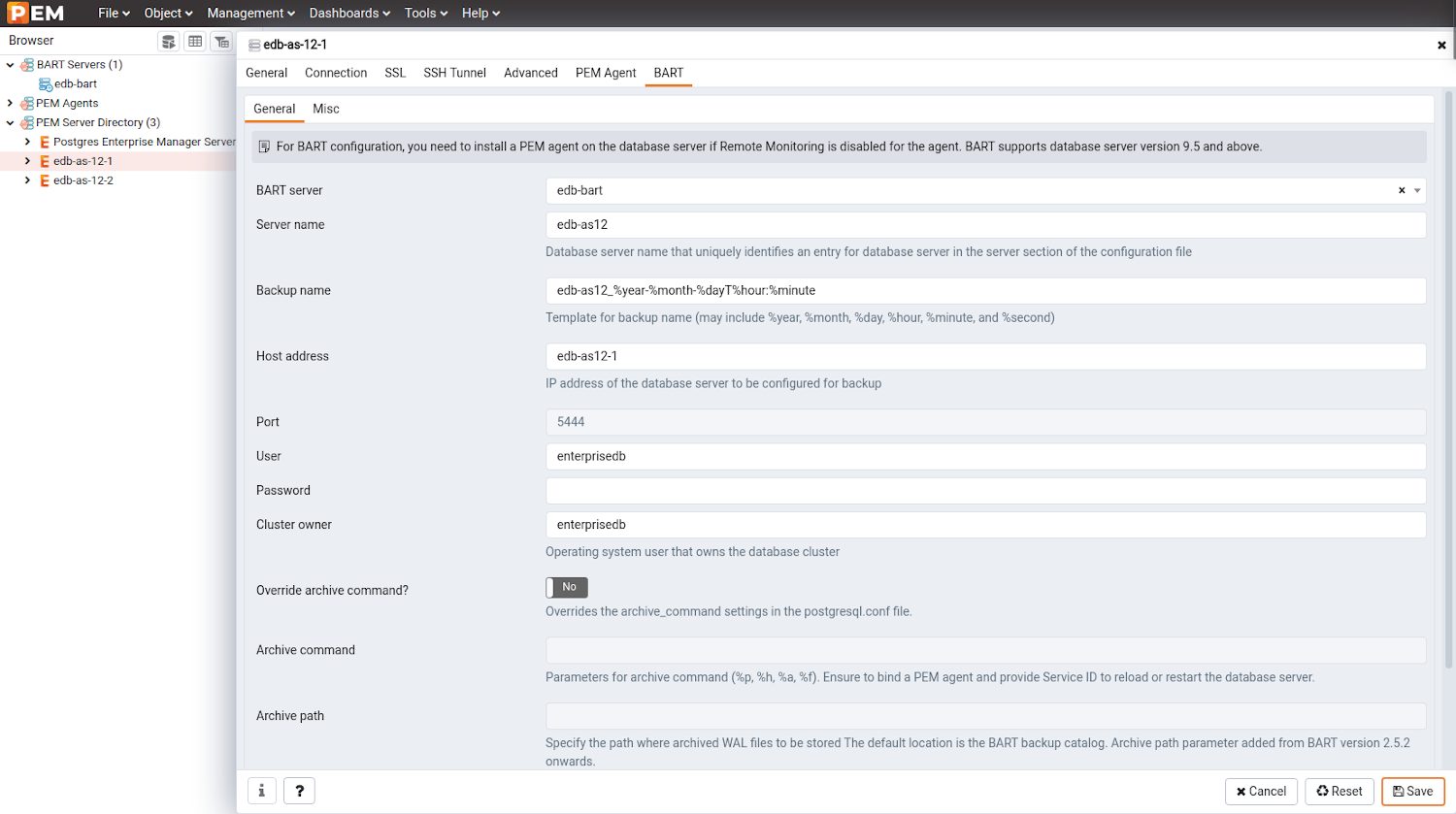Click the Backup name input field

(985, 291)
